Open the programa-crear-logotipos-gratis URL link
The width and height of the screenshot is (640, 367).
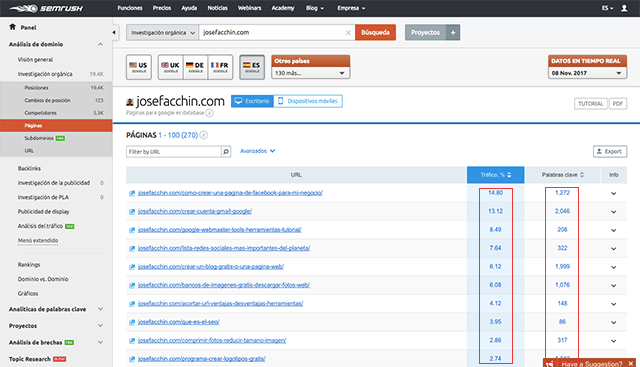pos(202,359)
